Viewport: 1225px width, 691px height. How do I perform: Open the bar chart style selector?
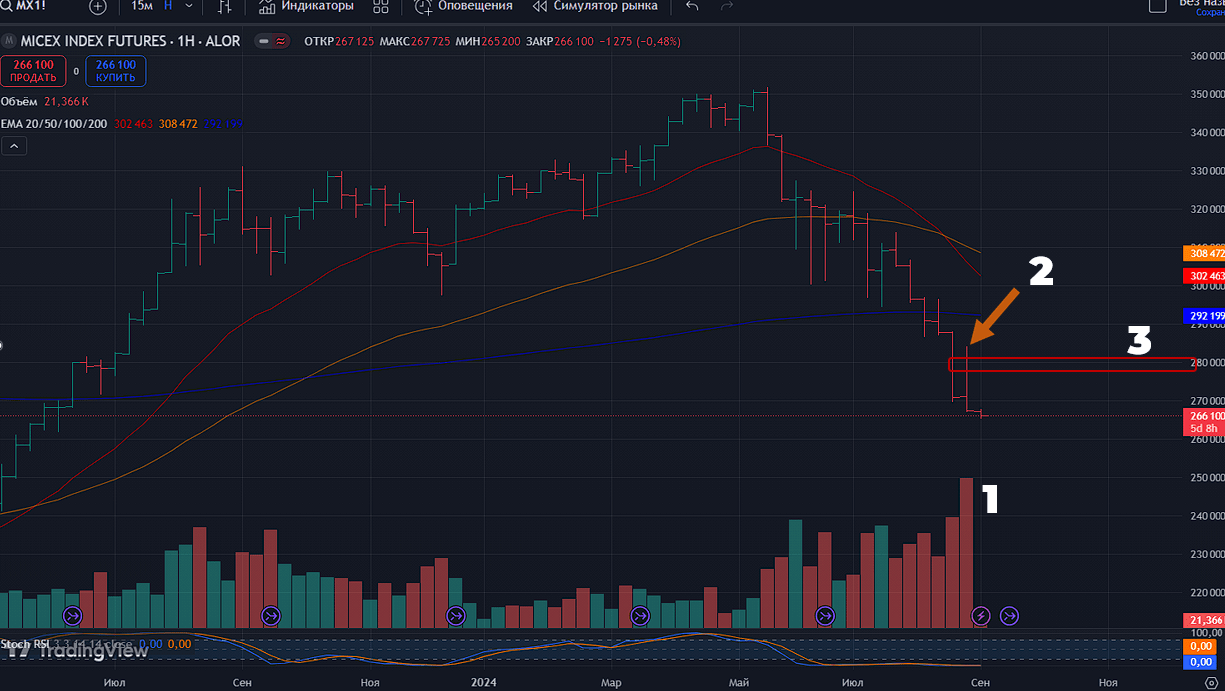click(x=225, y=6)
